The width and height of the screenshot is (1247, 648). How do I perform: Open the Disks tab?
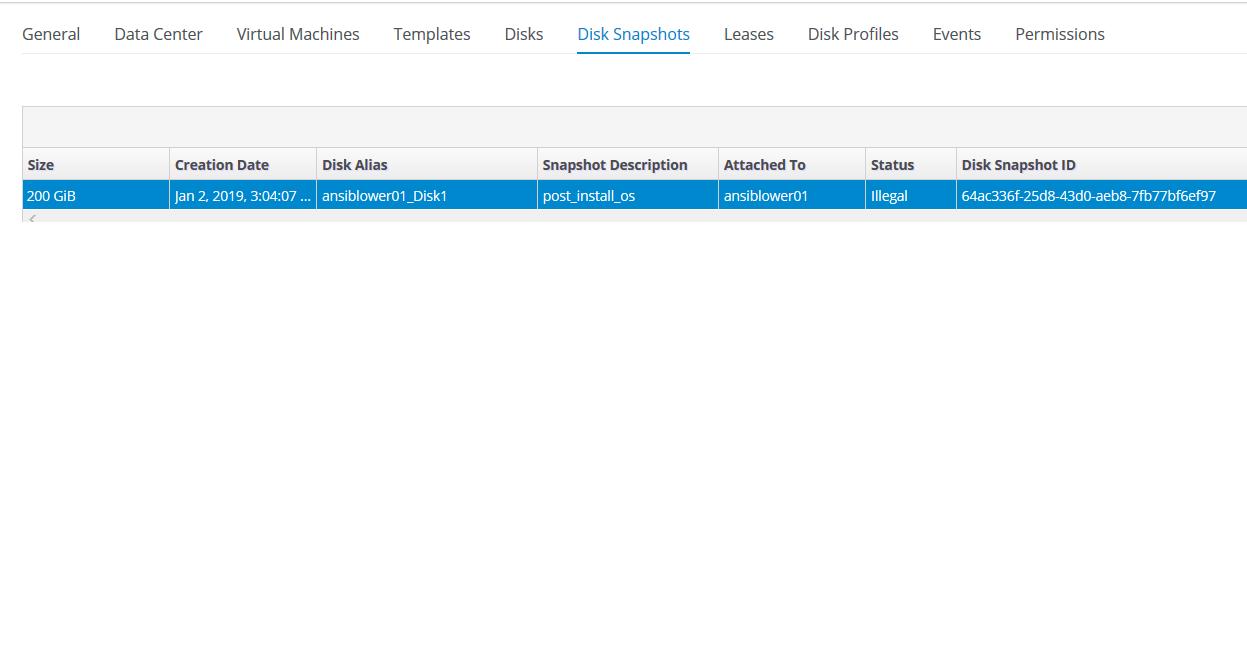[524, 34]
